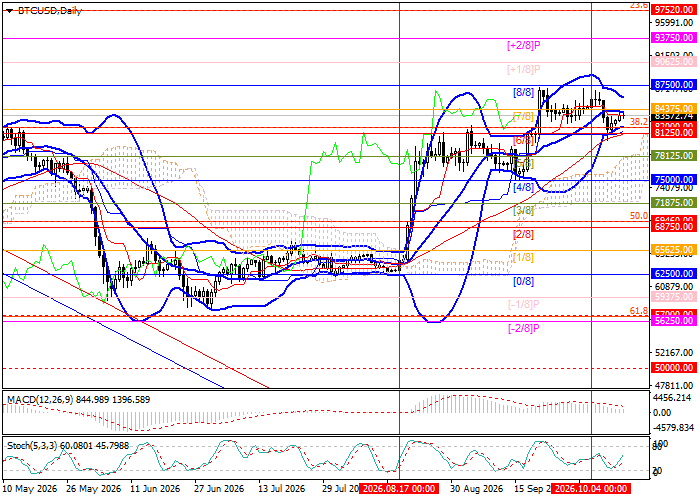Screen dimensions: 700x500
Task: Click the 27 Jun 2026 date label
Action: tap(219, 489)
